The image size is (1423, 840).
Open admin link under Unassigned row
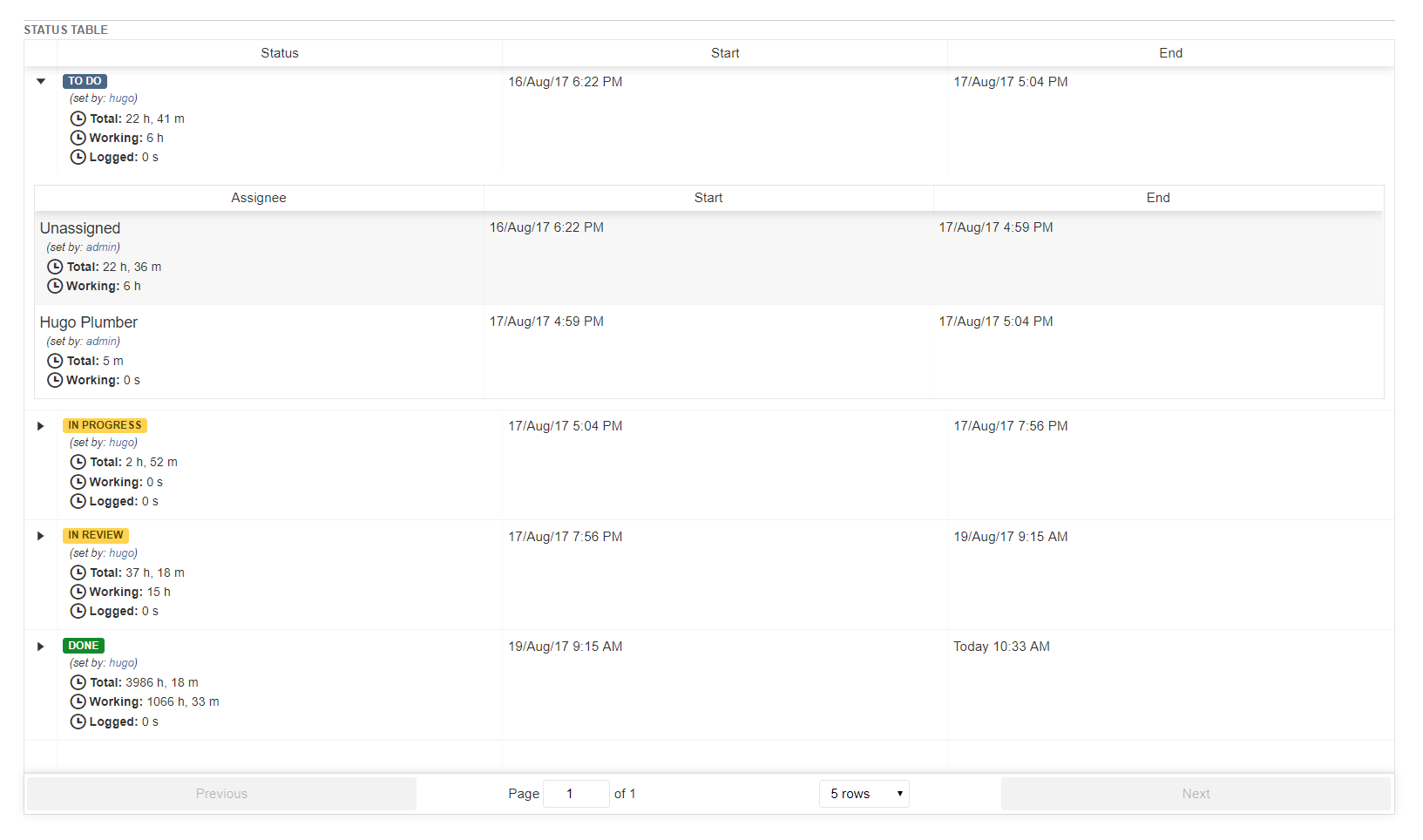tap(101, 247)
